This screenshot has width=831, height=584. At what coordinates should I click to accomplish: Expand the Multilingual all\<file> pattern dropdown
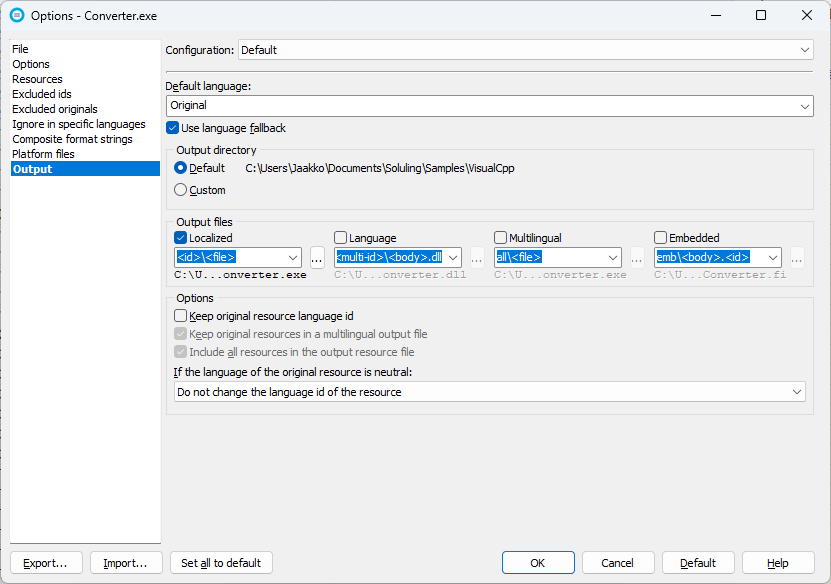tap(613, 258)
